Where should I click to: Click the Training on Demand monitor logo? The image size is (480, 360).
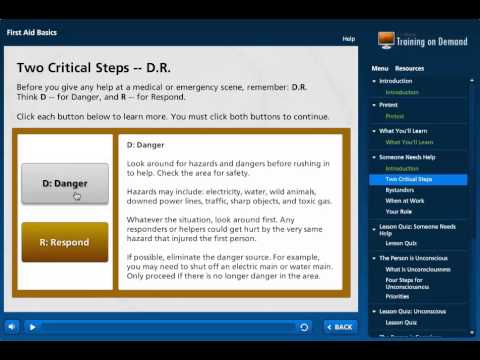click(x=386, y=40)
